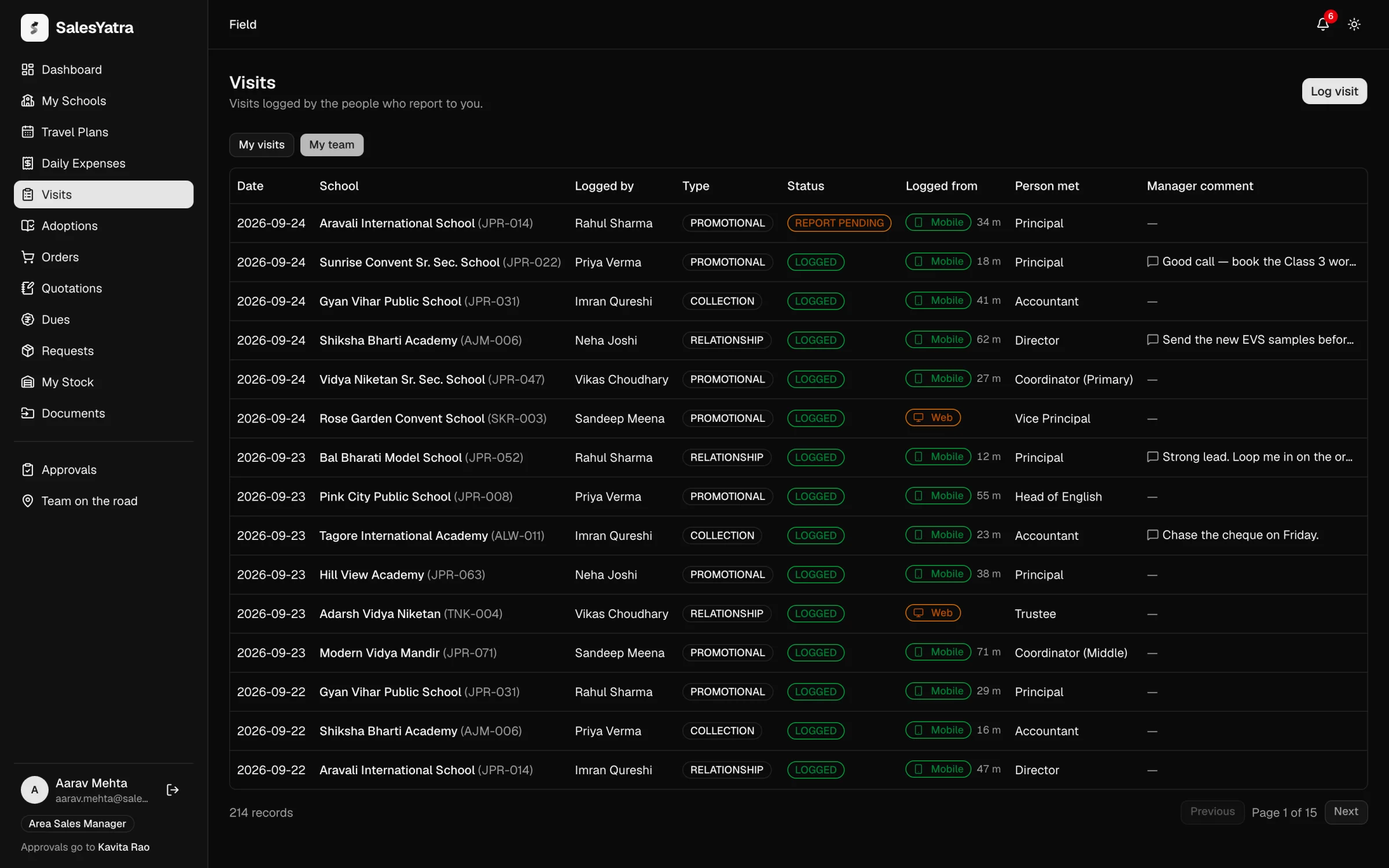Open Dues page
The image size is (1389, 868).
[x=104, y=319]
